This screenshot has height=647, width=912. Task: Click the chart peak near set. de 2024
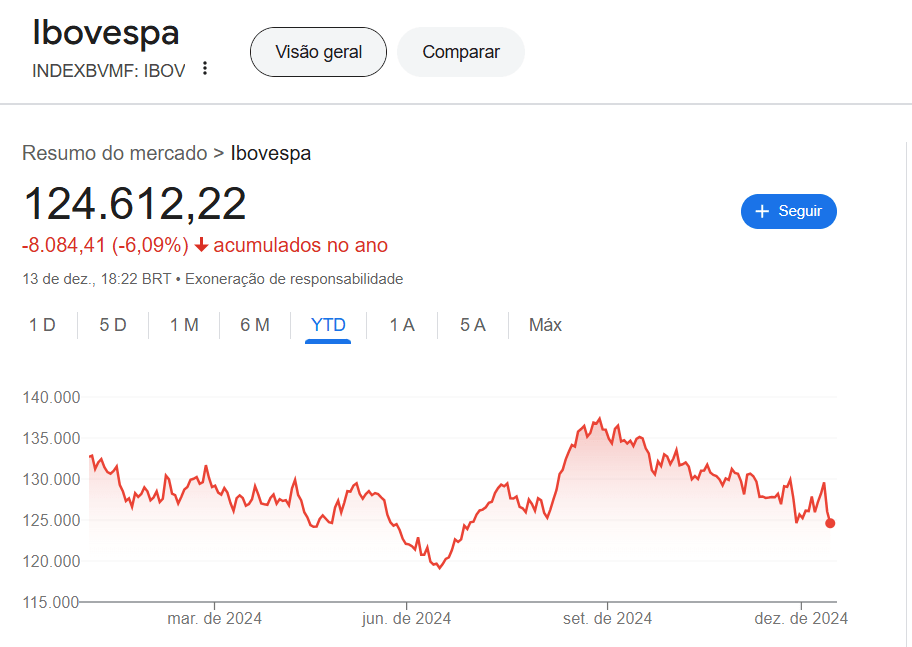(x=599, y=419)
